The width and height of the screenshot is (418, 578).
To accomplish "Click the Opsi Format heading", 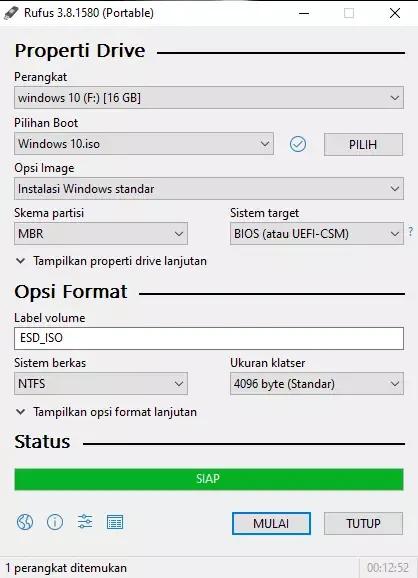I will pos(71,292).
